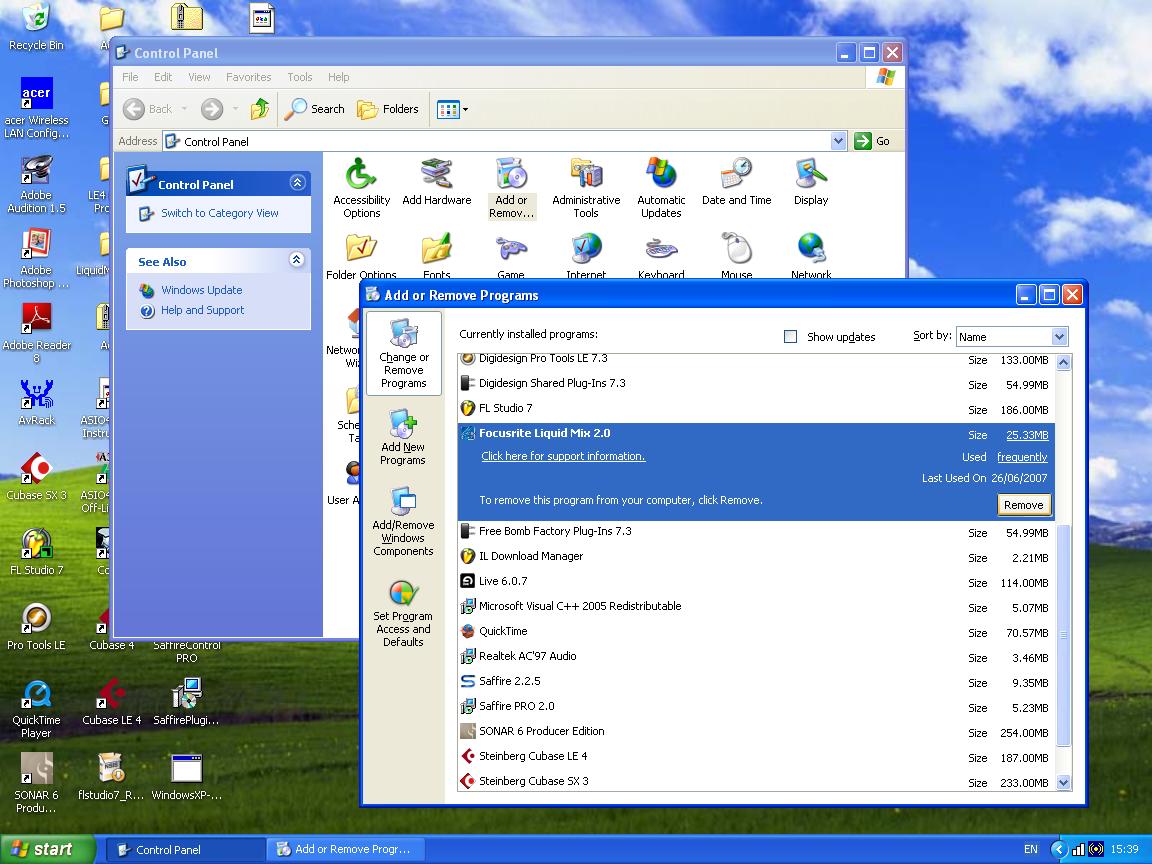Select Realtek AC'97 Audio row
This screenshot has width=1152, height=864.
pos(756,656)
